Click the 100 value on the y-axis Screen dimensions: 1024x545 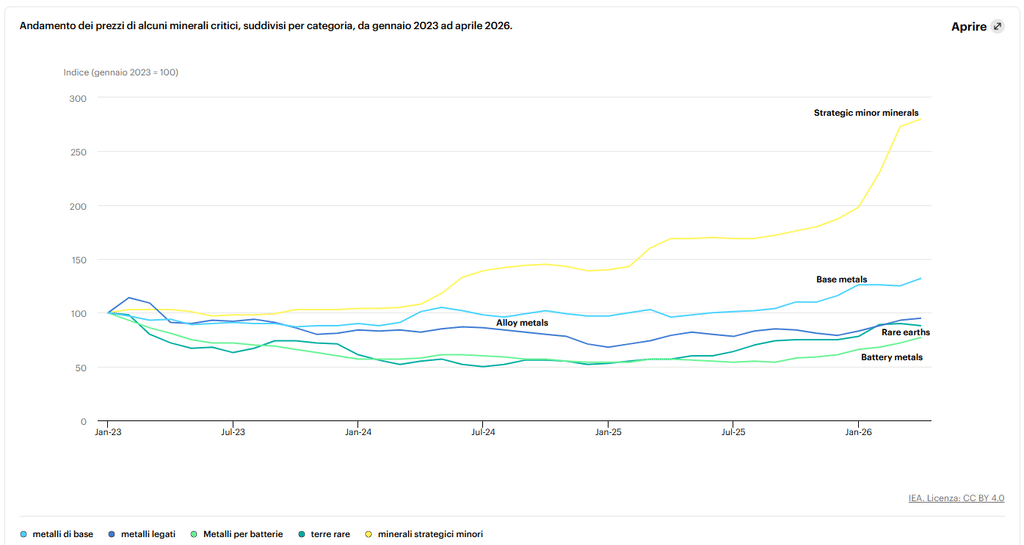pos(78,314)
